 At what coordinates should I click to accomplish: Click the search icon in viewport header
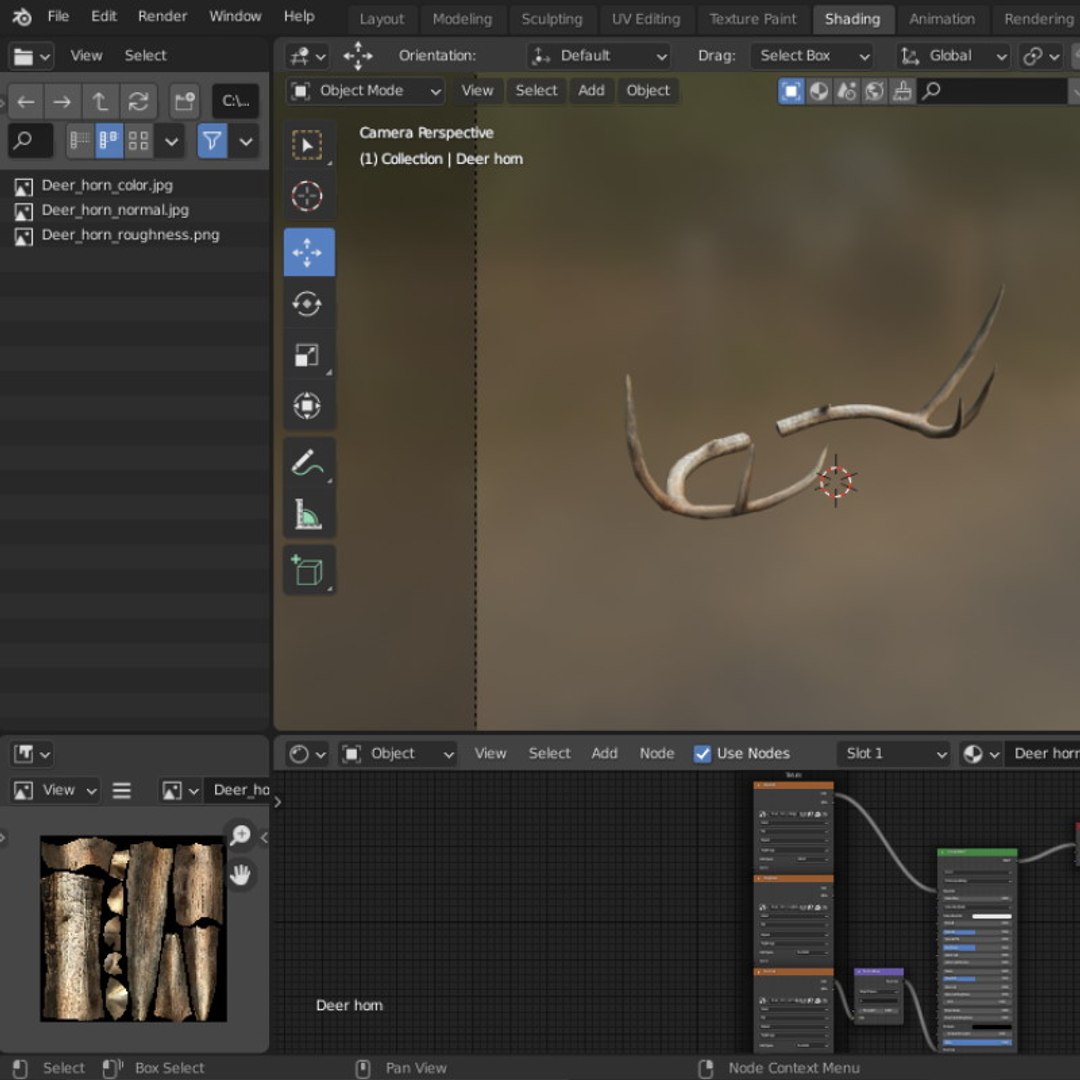tap(931, 91)
